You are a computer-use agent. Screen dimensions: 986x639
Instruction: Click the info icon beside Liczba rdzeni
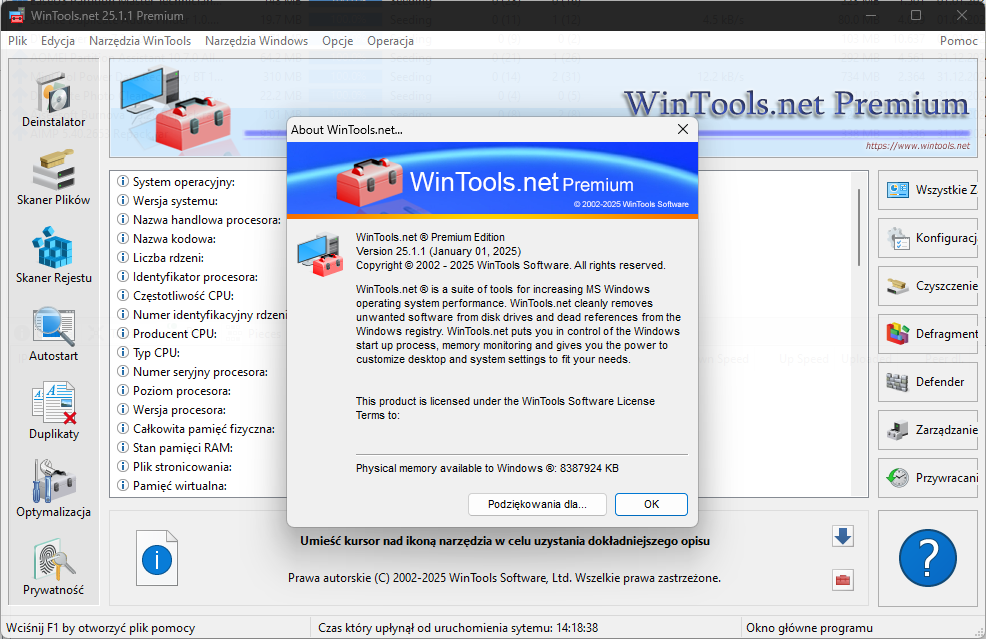(x=123, y=258)
